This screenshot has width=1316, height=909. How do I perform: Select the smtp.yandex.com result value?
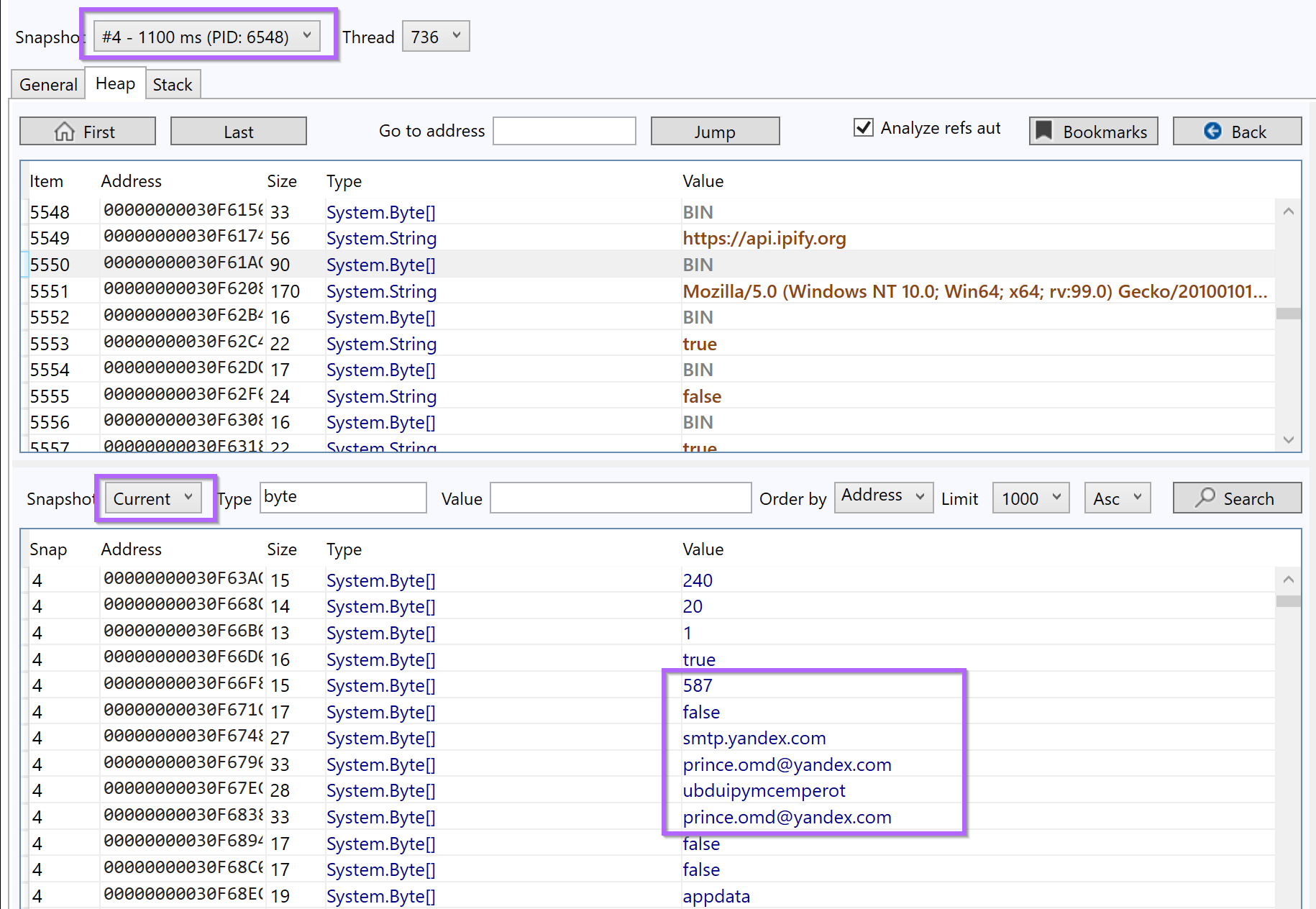coord(754,738)
